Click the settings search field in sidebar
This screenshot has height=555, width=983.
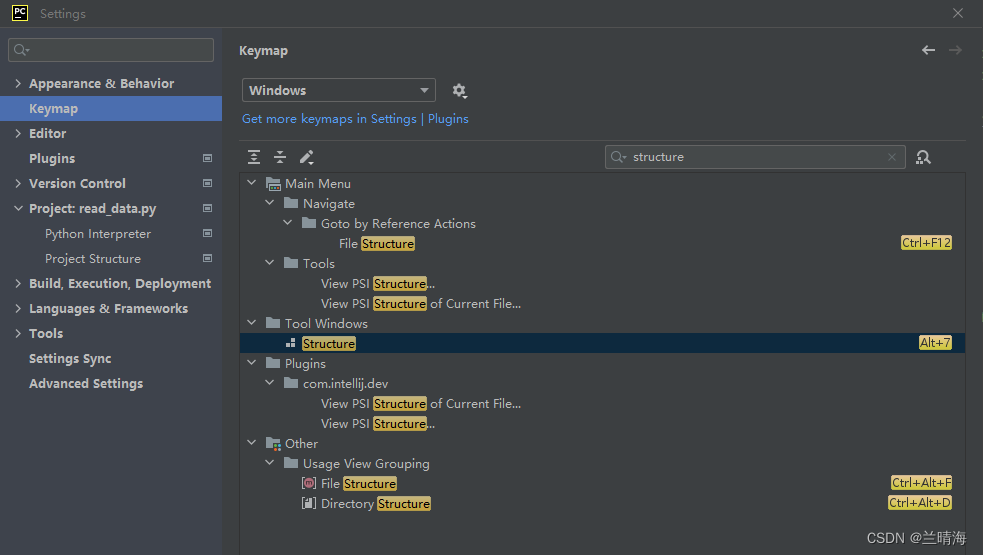111,50
